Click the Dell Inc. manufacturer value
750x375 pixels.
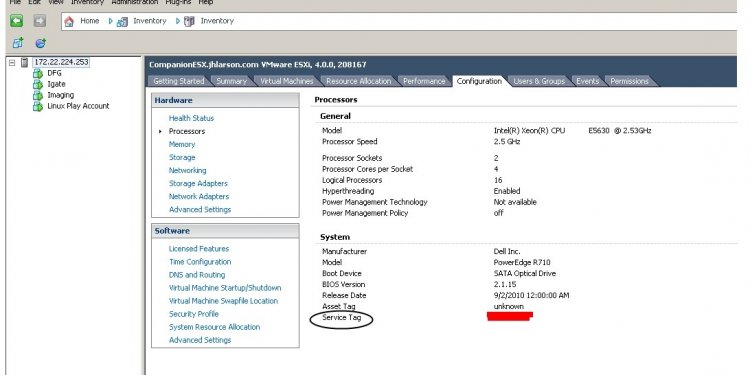507,252
